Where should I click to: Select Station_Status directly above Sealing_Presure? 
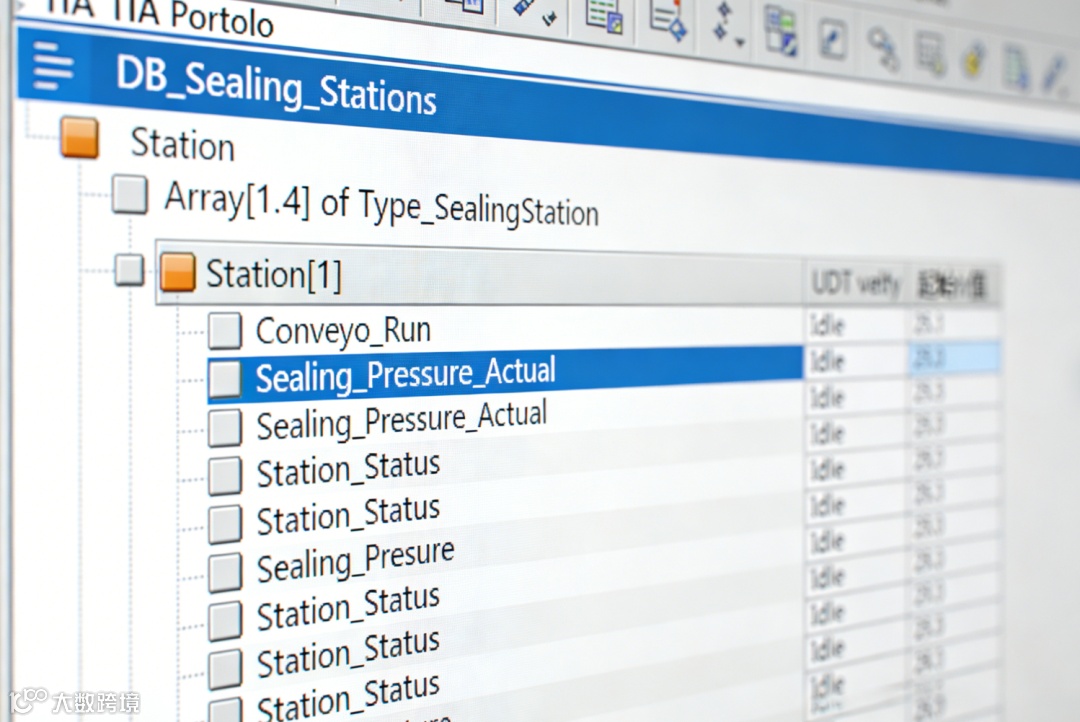click(348, 516)
